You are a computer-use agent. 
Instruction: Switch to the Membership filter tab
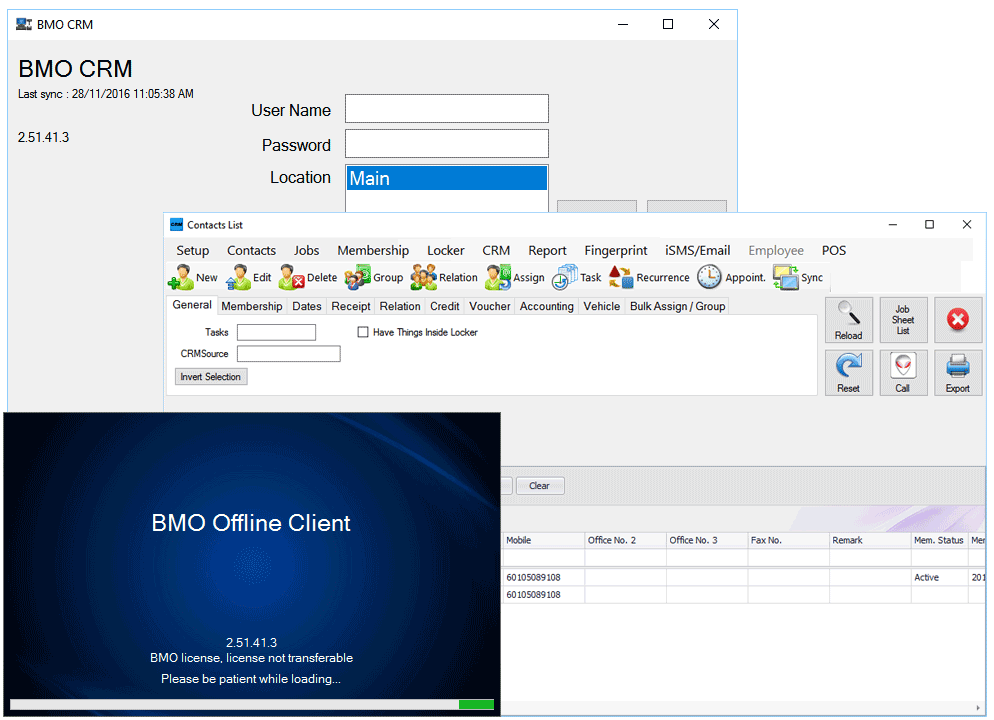[252, 306]
